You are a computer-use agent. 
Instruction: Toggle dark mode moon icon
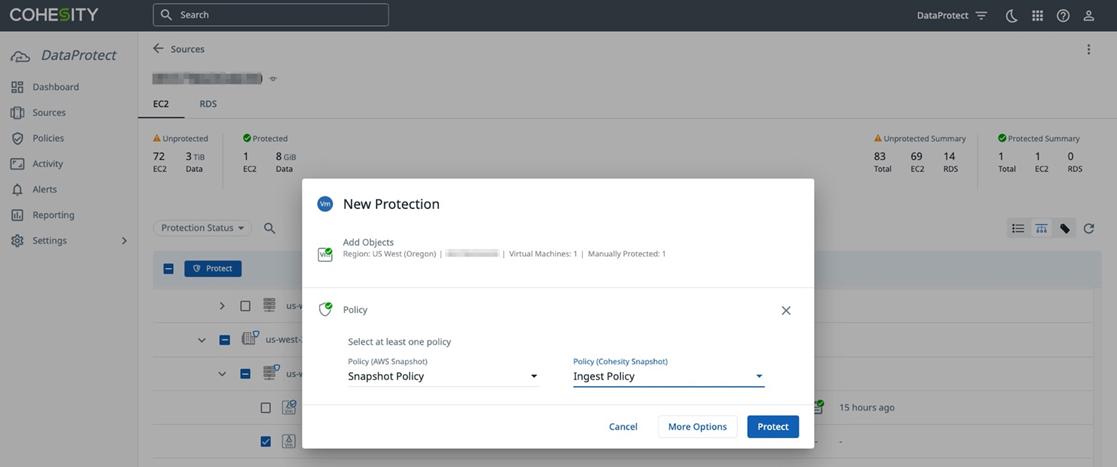click(x=1011, y=16)
